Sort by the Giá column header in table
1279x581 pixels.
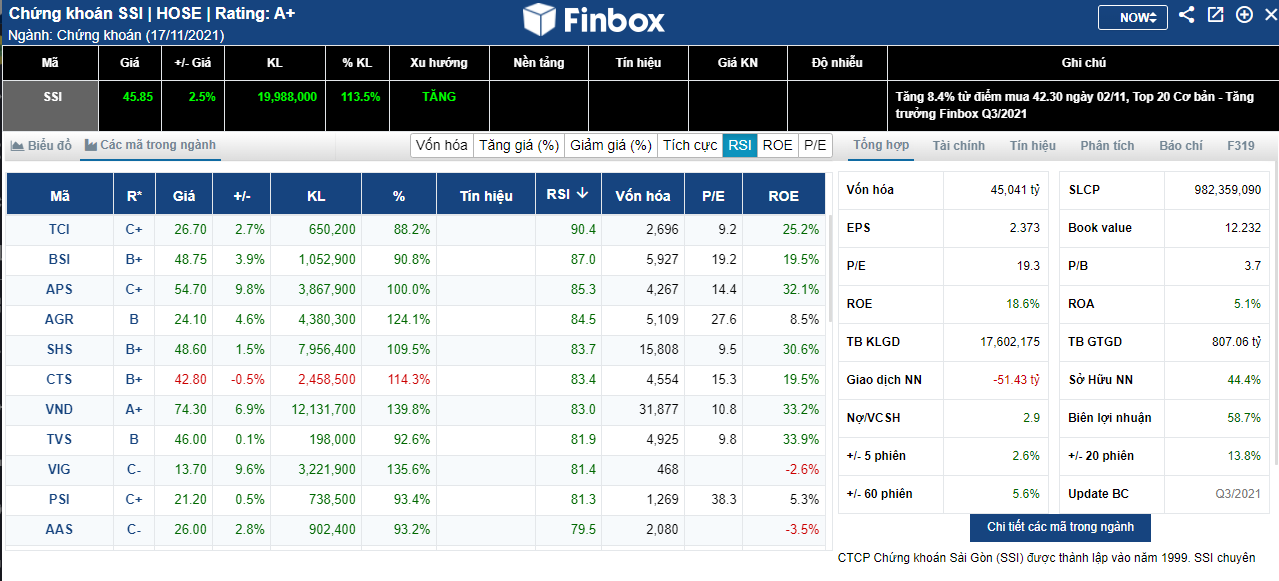[x=184, y=195]
